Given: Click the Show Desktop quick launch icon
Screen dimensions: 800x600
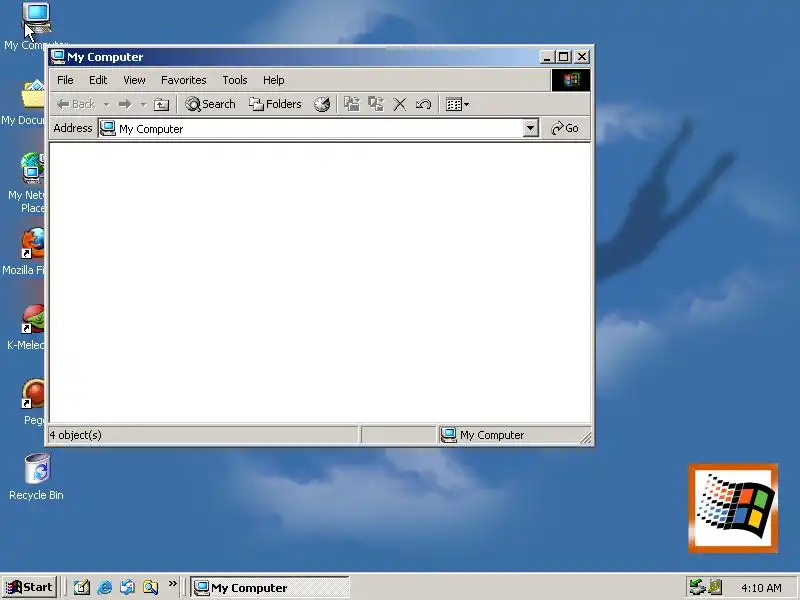Looking at the screenshot, I should click(82, 587).
